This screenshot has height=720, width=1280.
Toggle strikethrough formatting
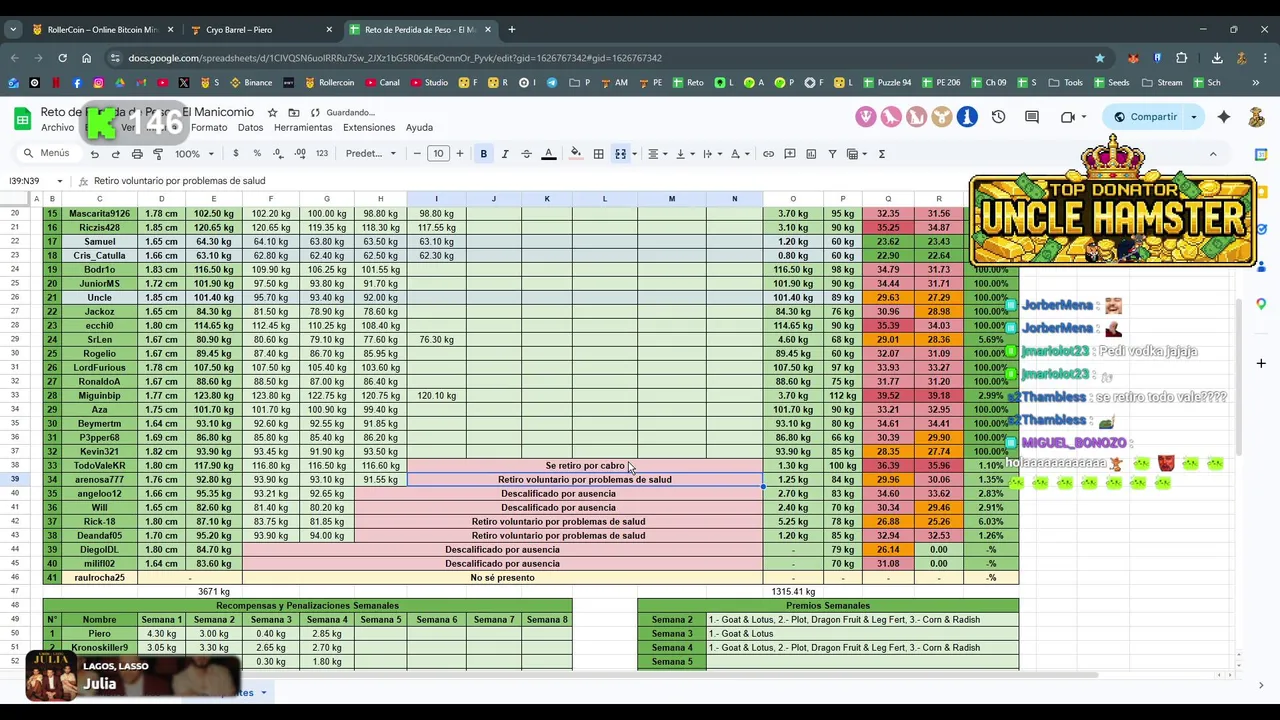coord(526,154)
